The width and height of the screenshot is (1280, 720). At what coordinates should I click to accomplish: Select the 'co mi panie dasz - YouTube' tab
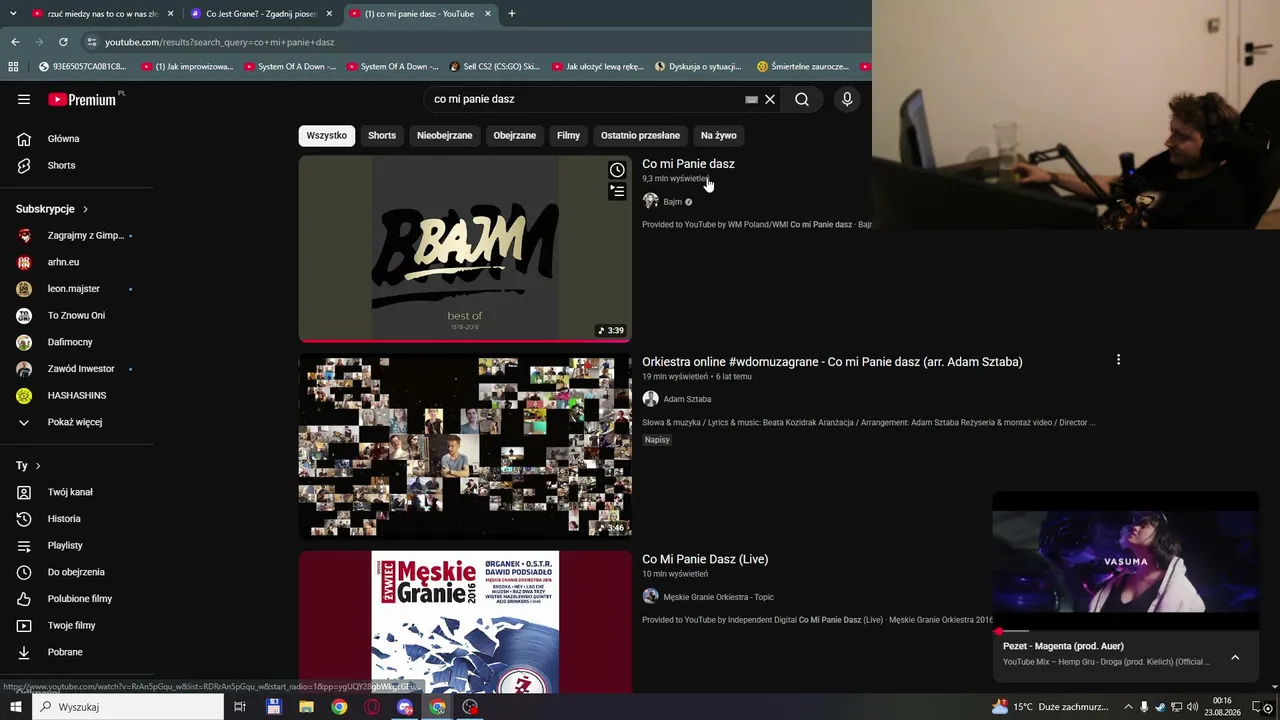click(x=420, y=14)
